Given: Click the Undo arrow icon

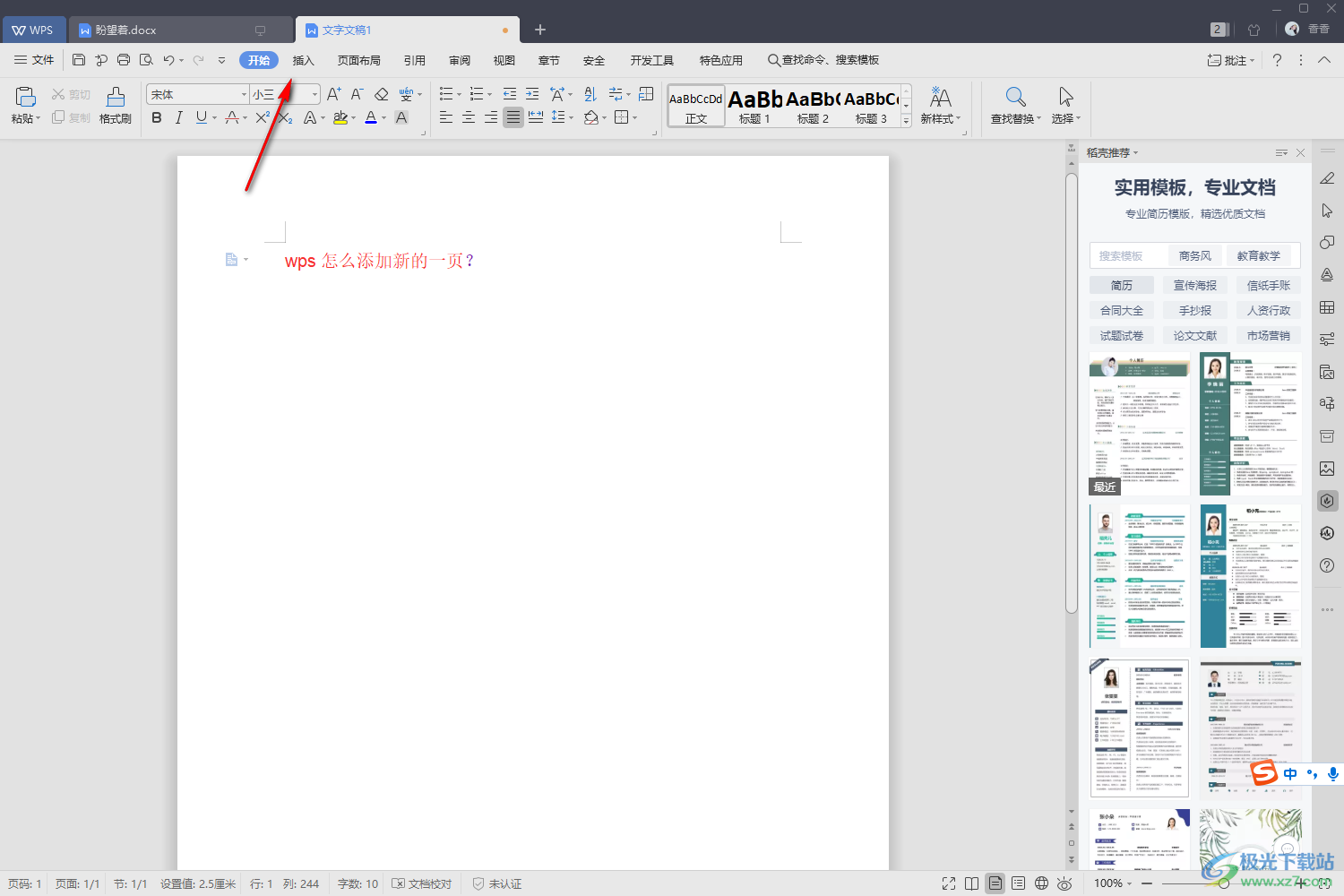Looking at the screenshot, I should [168, 60].
